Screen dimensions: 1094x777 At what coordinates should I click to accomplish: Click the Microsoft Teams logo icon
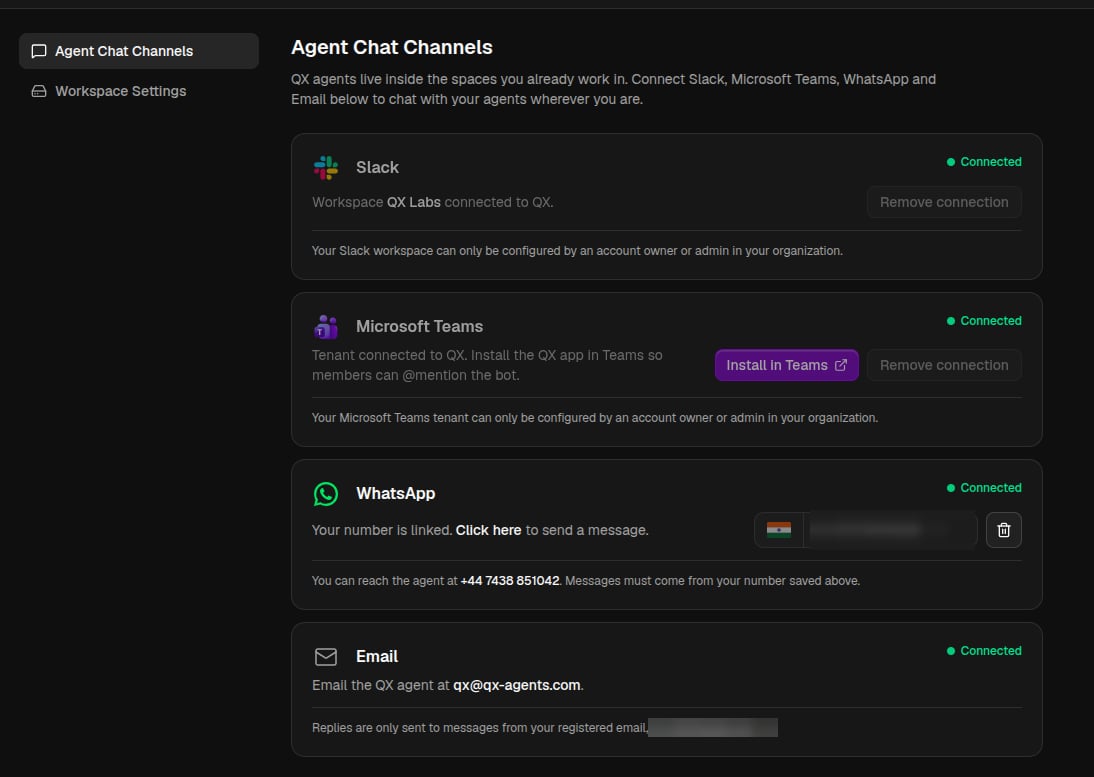(326, 326)
